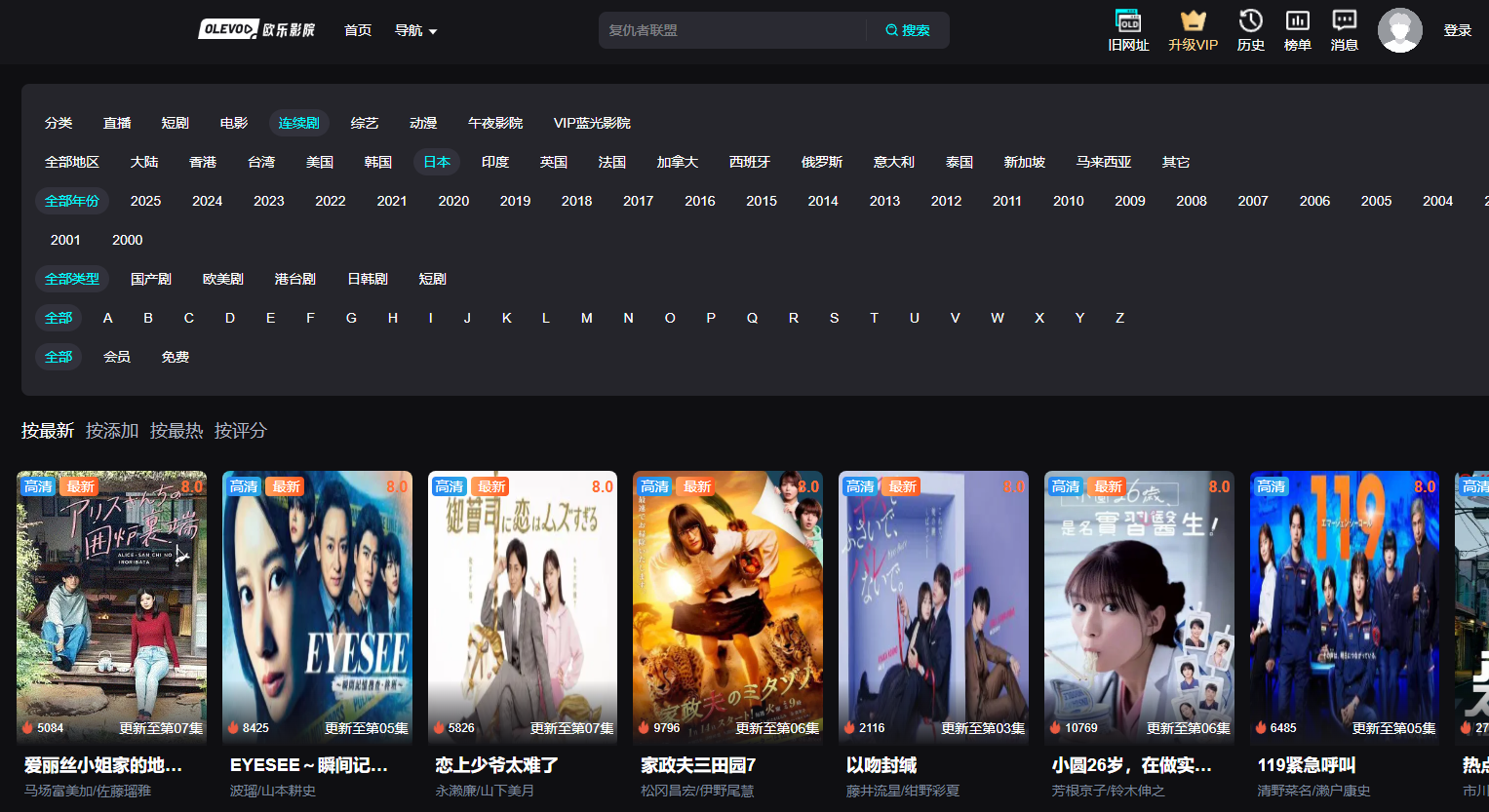Open the rankings (榜单) chart icon
The width and height of the screenshot is (1489, 812).
(x=1298, y=20)
